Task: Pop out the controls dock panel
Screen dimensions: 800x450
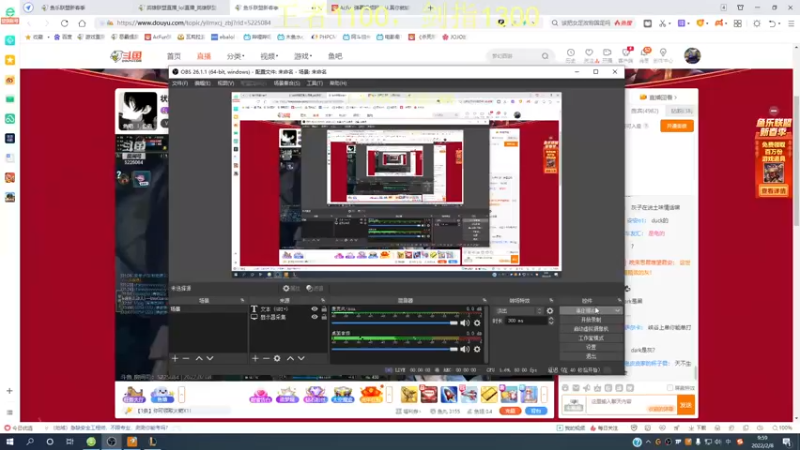Action: pos(619,301)
